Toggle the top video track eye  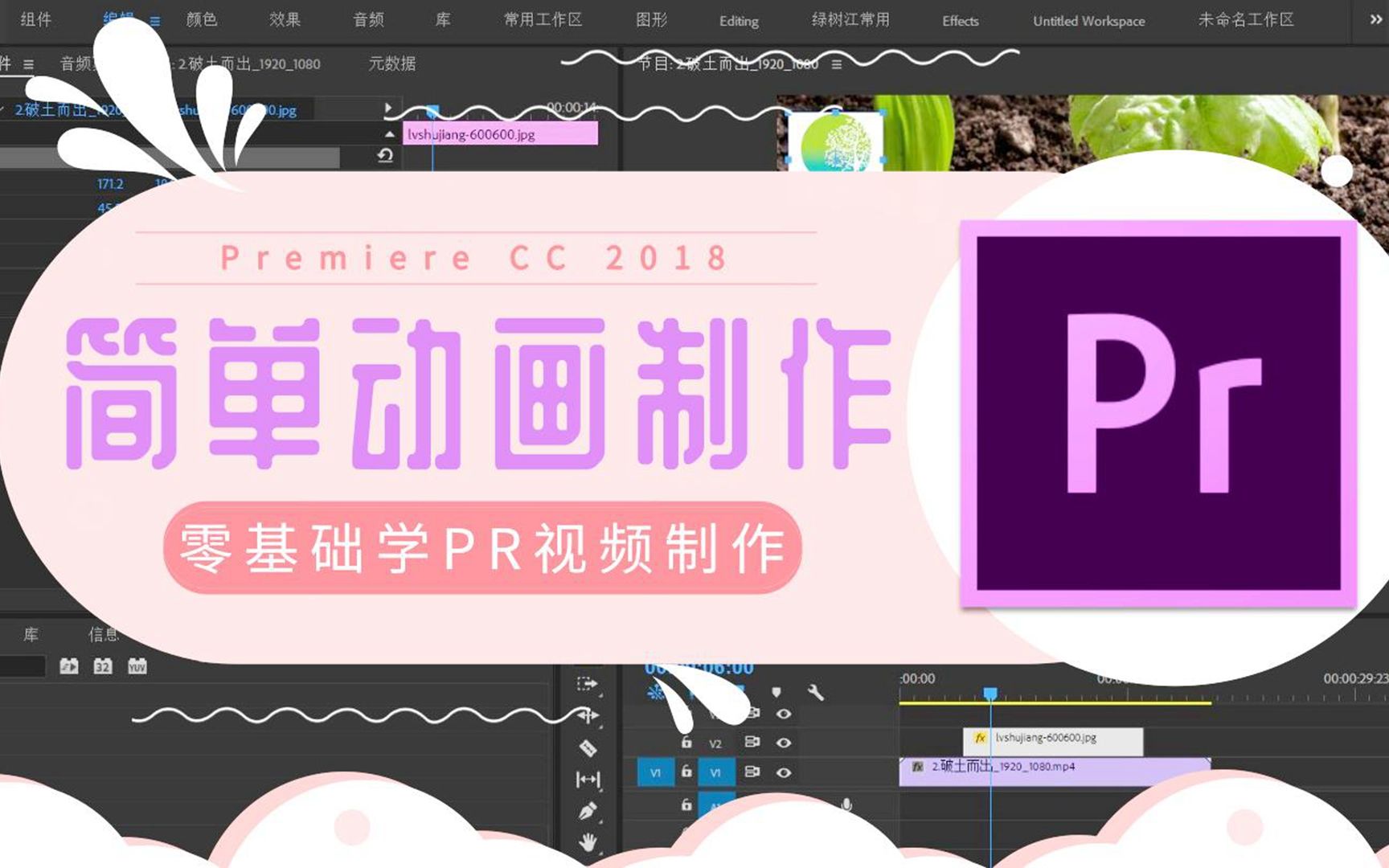pos(784,714)
